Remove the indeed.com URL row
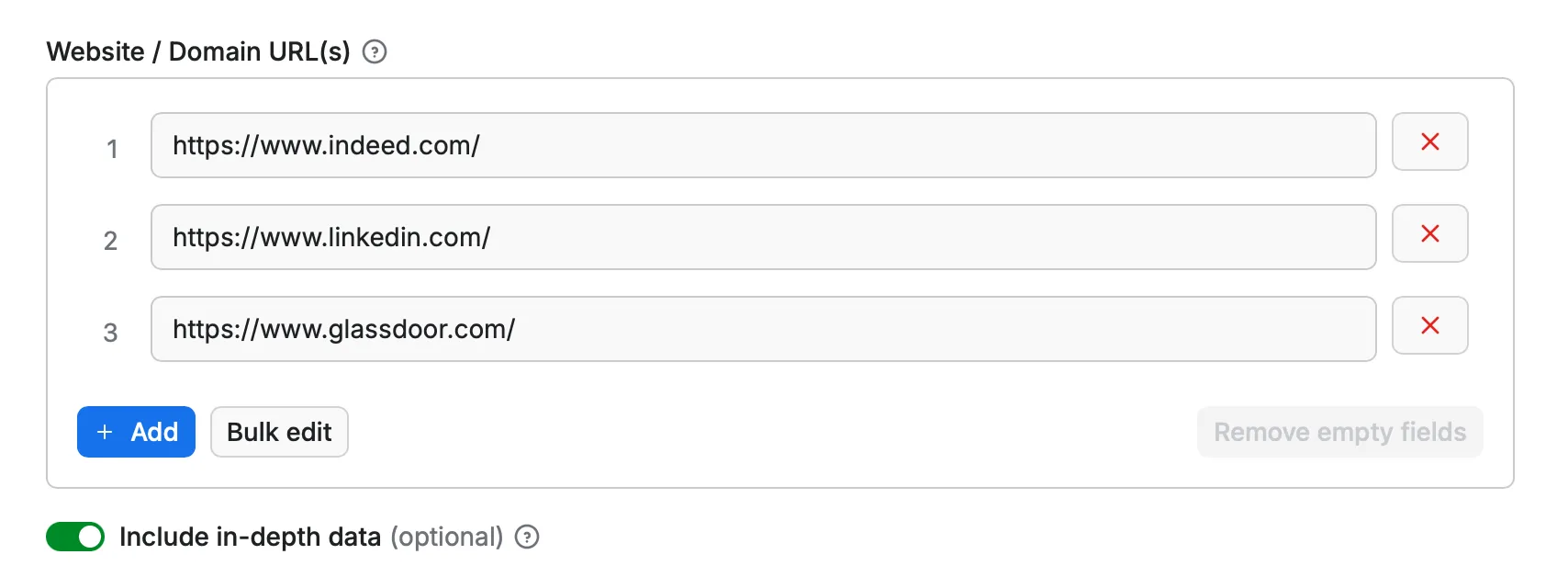This screenshot has width=1568, height=577. click(x=1429, y=141)
